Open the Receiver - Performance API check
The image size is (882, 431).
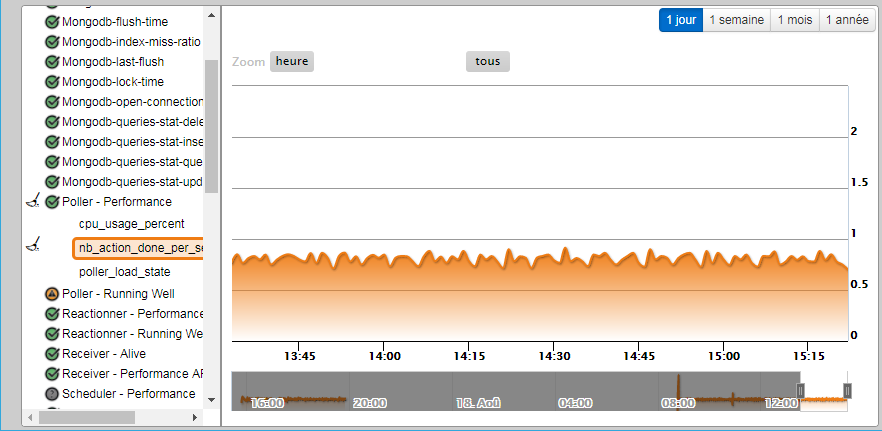[132, 374]
